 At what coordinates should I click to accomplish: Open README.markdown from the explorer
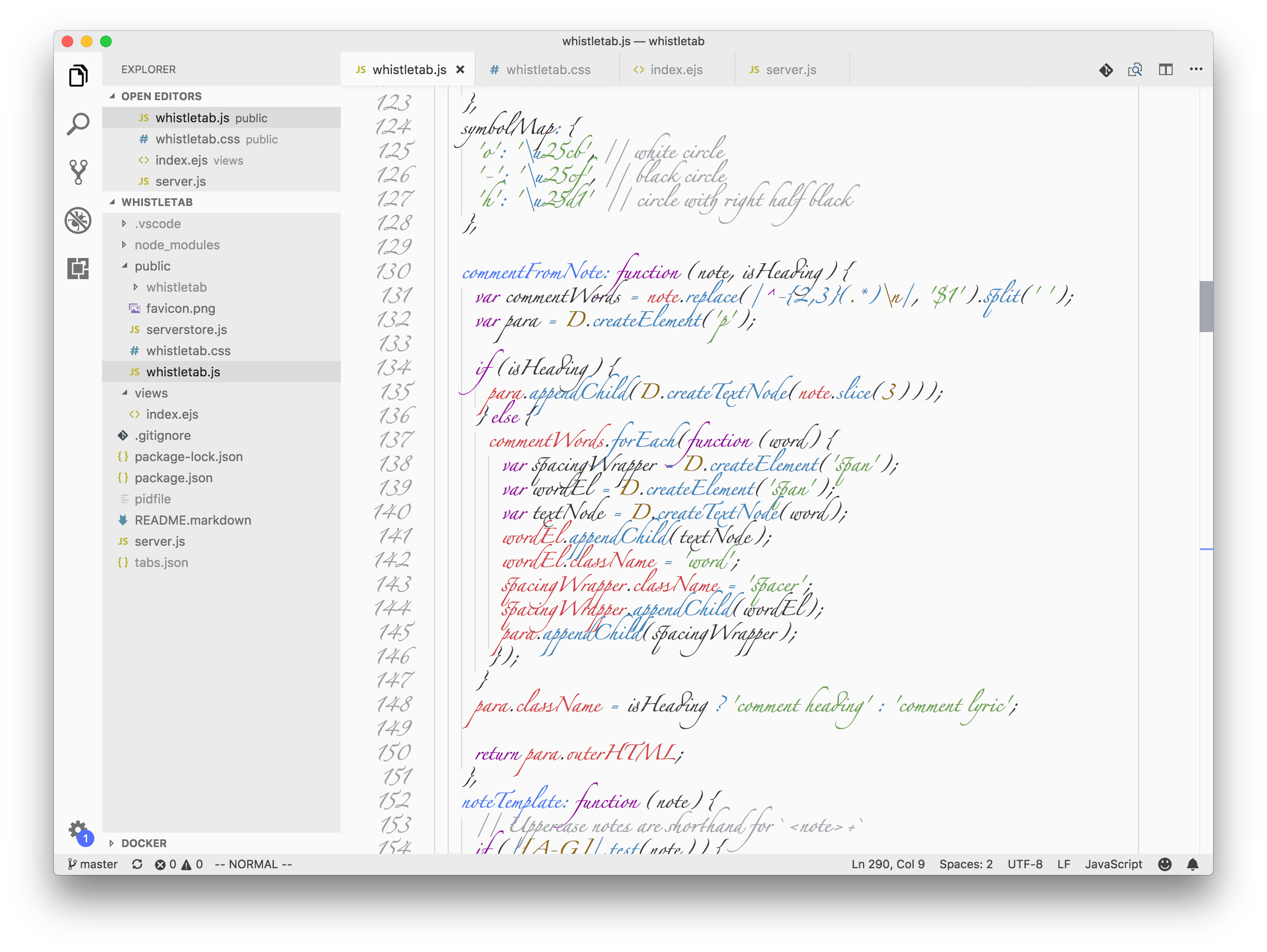[193, 520]
